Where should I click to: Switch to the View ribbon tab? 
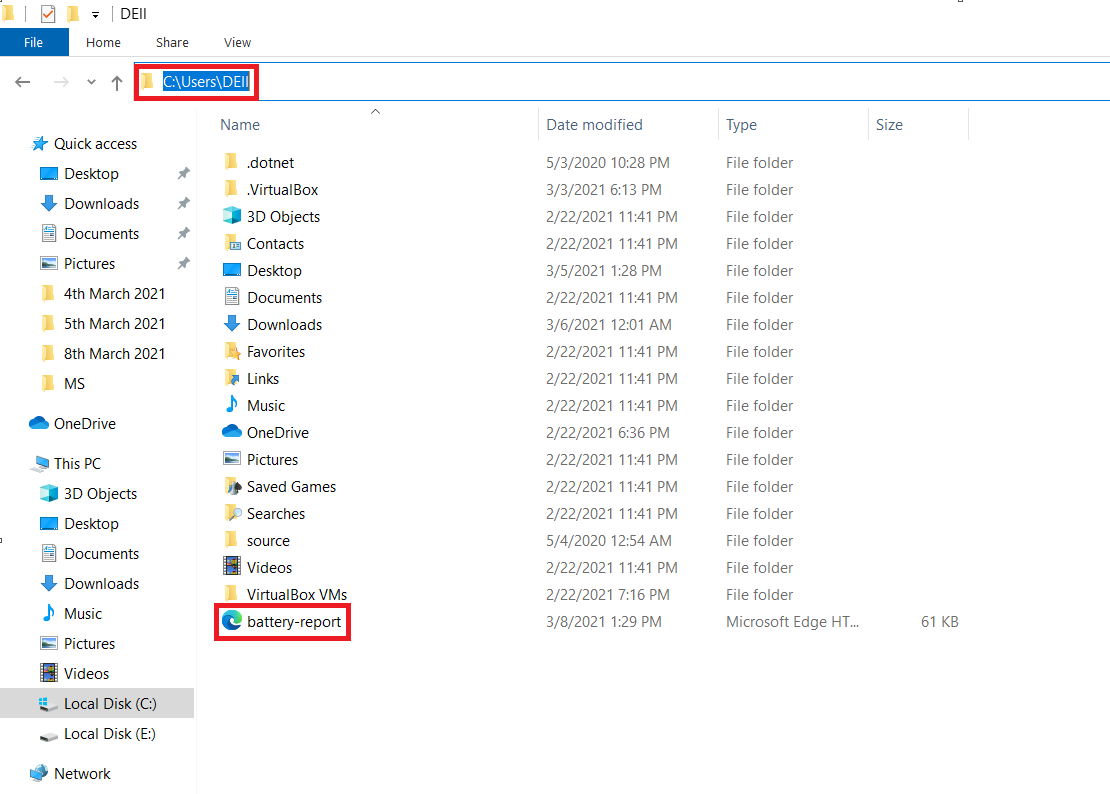(x=237, y=42)
